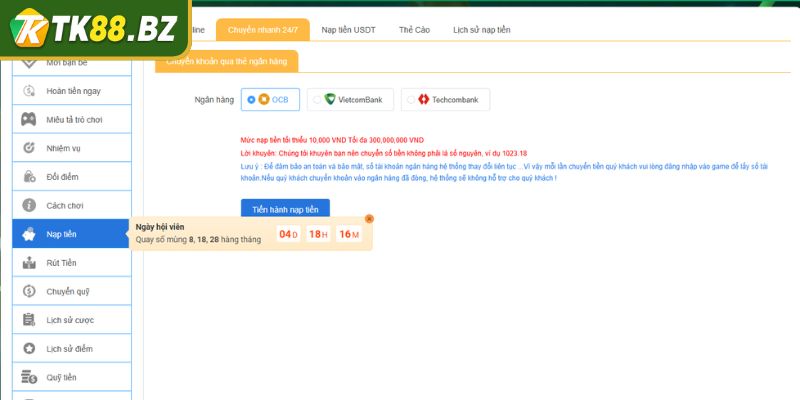Click the gamepad icon for Miêu tả trò chơi
The width and height of the screenshot is (800, 400).
pyautogui.click(x=29, y=120)
